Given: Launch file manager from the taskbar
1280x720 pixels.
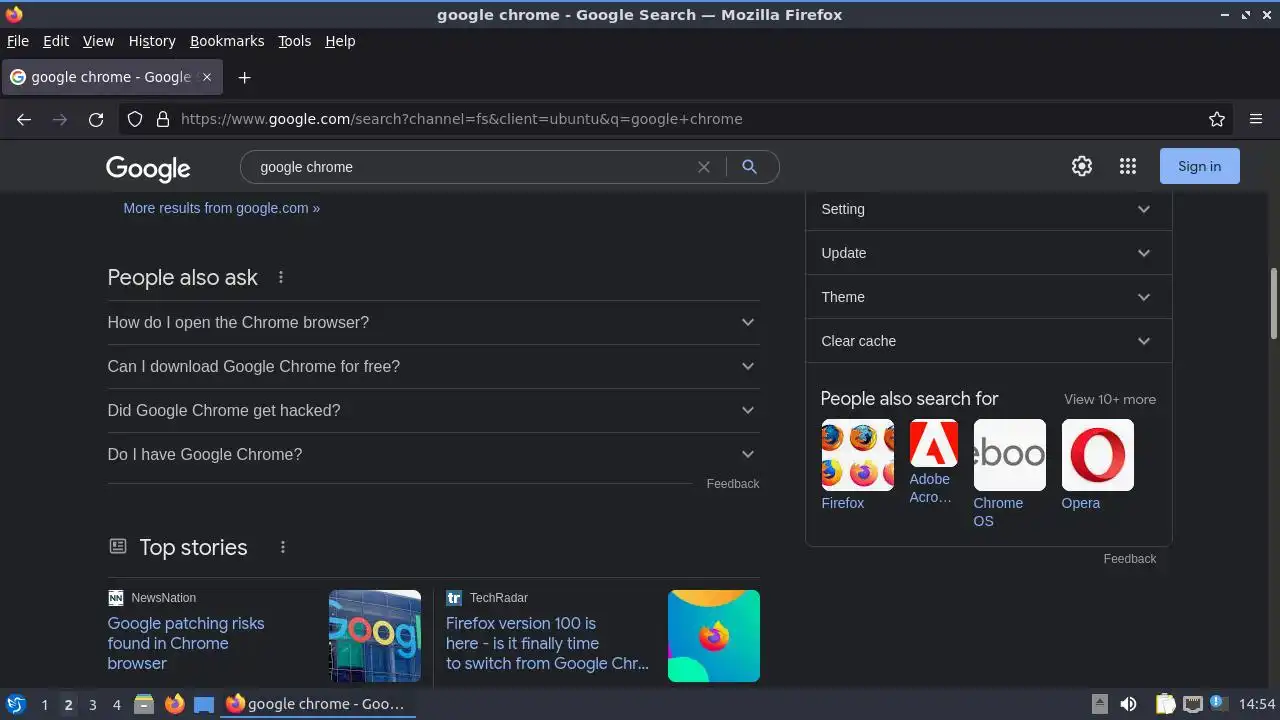Looking at the screenshot, I should (144, 704).
